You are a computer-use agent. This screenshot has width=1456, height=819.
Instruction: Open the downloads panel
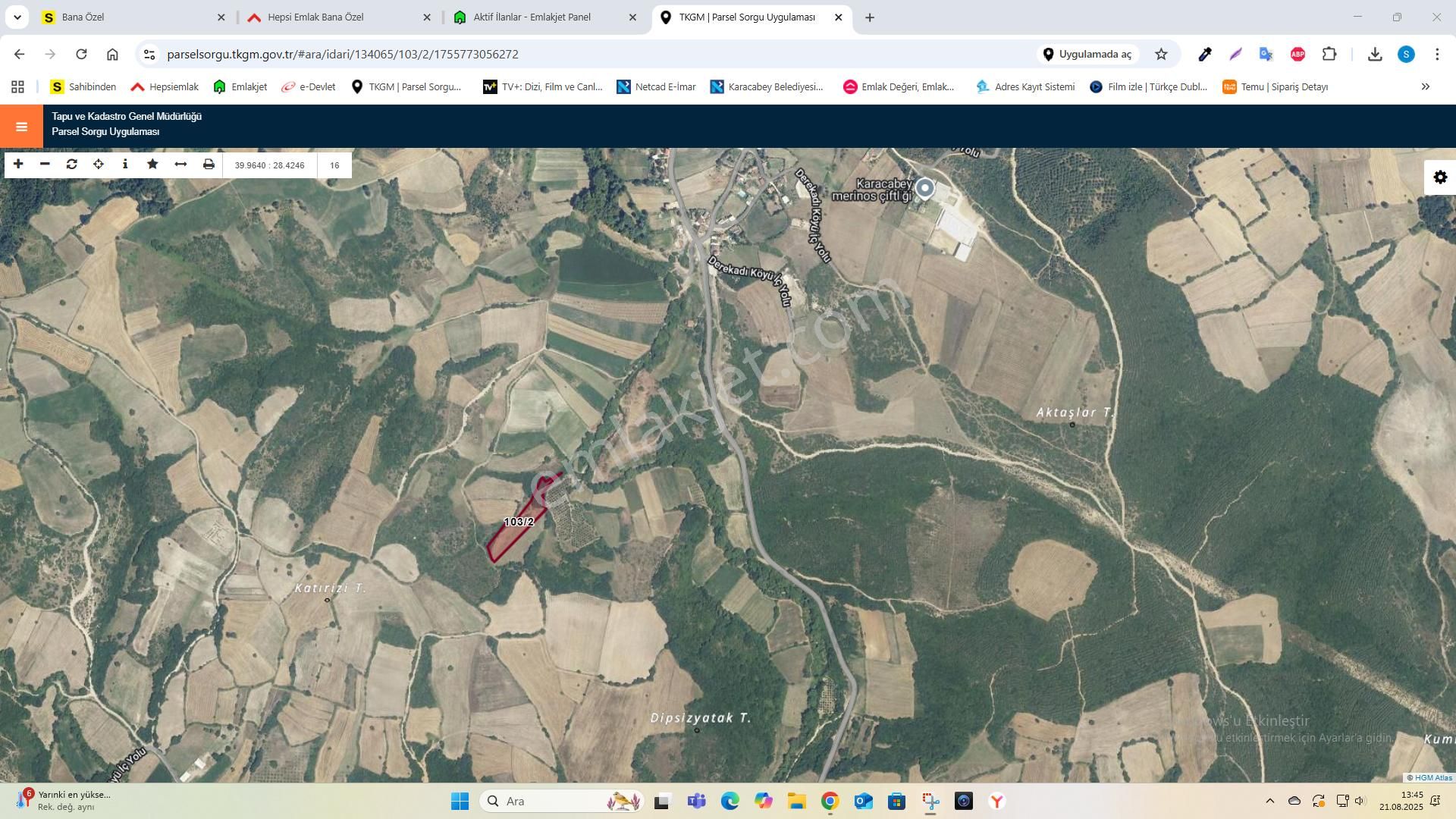tap(1374, 54)
